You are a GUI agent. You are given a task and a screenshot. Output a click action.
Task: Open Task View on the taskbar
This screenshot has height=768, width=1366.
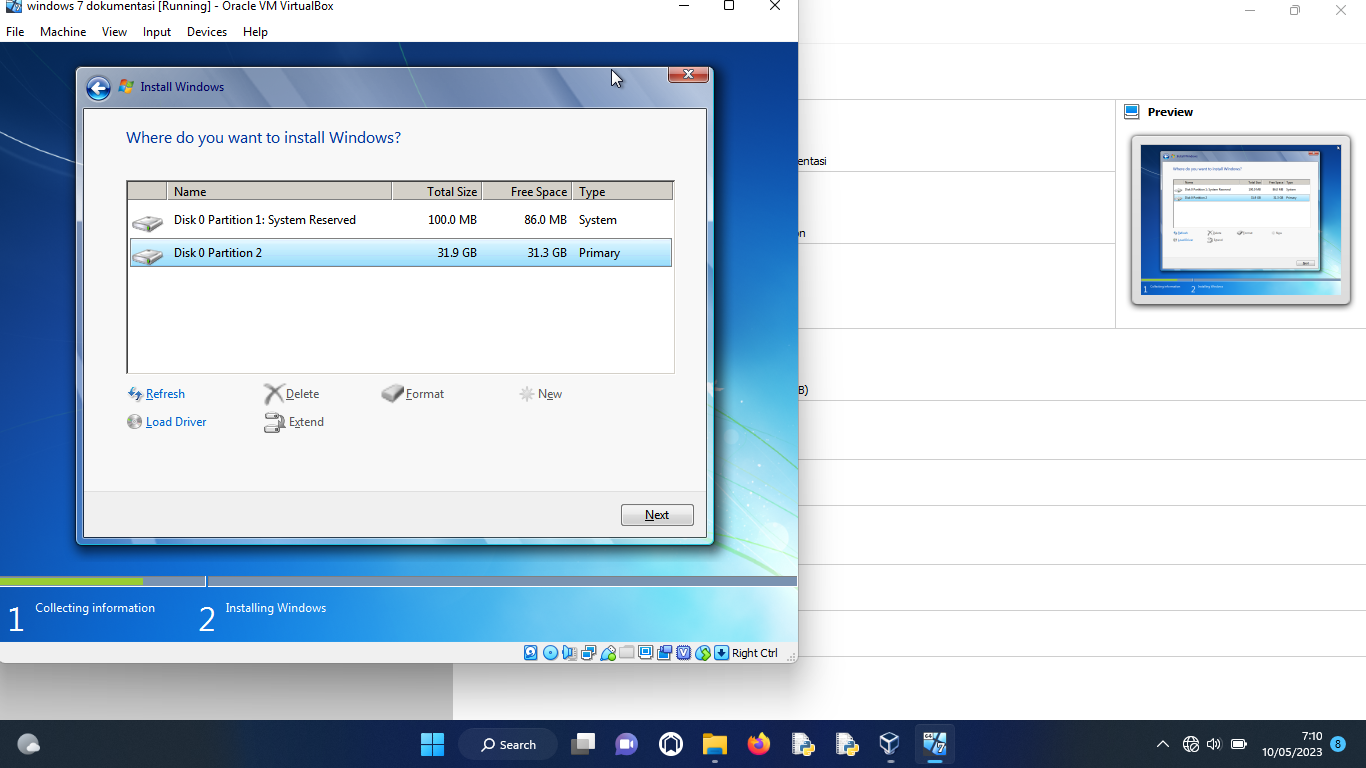[x=583, y=744]
